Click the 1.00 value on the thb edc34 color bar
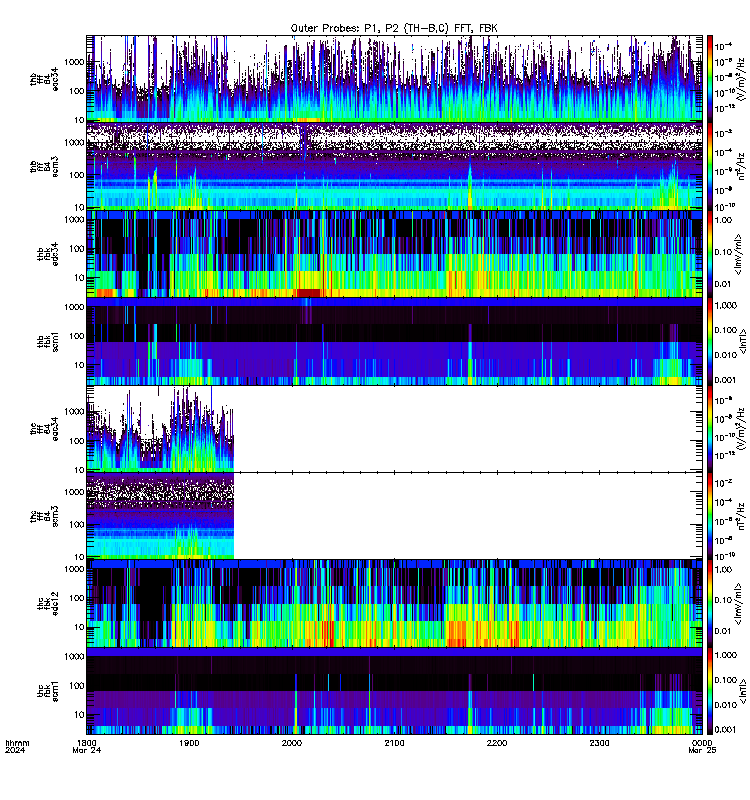The height and width of the screenshot is (800, 750). 723,220
